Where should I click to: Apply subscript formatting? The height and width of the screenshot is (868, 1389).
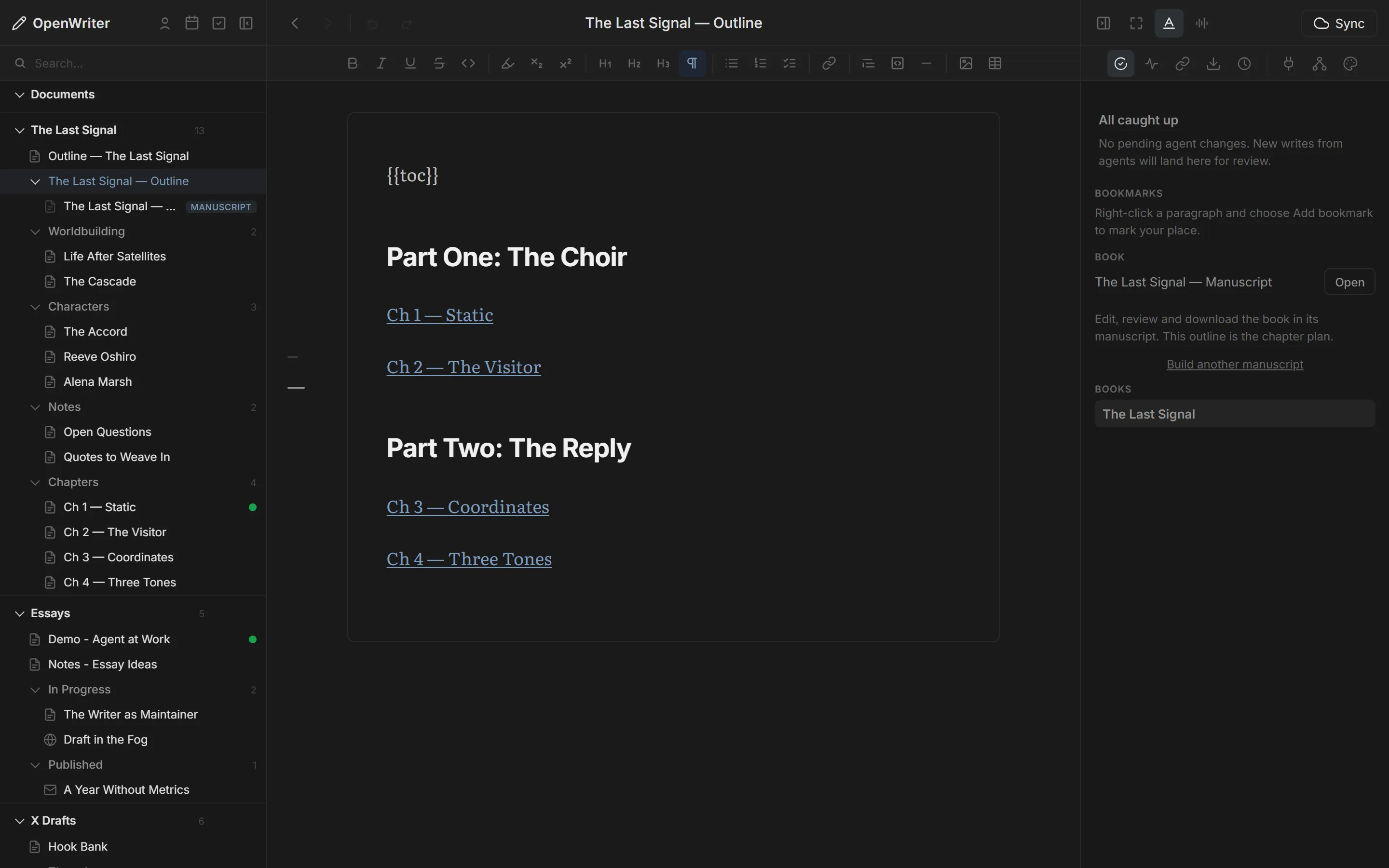point(537,63)
